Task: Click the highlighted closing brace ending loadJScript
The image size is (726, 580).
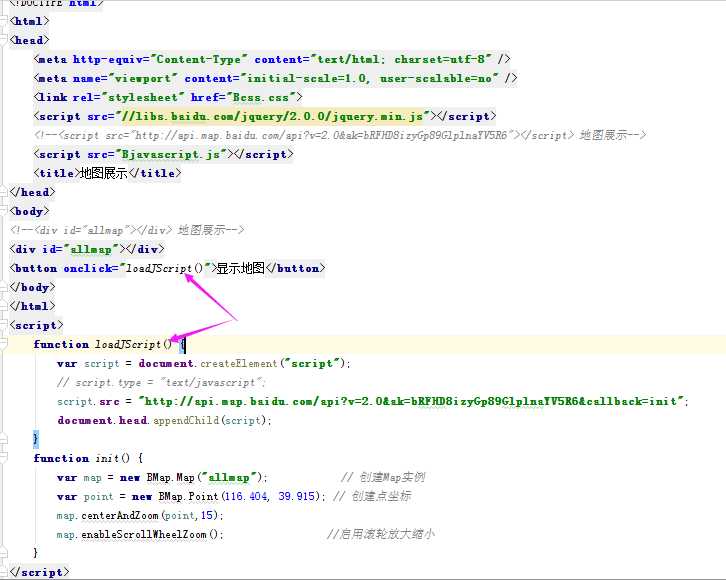Action: coord(36,438)
